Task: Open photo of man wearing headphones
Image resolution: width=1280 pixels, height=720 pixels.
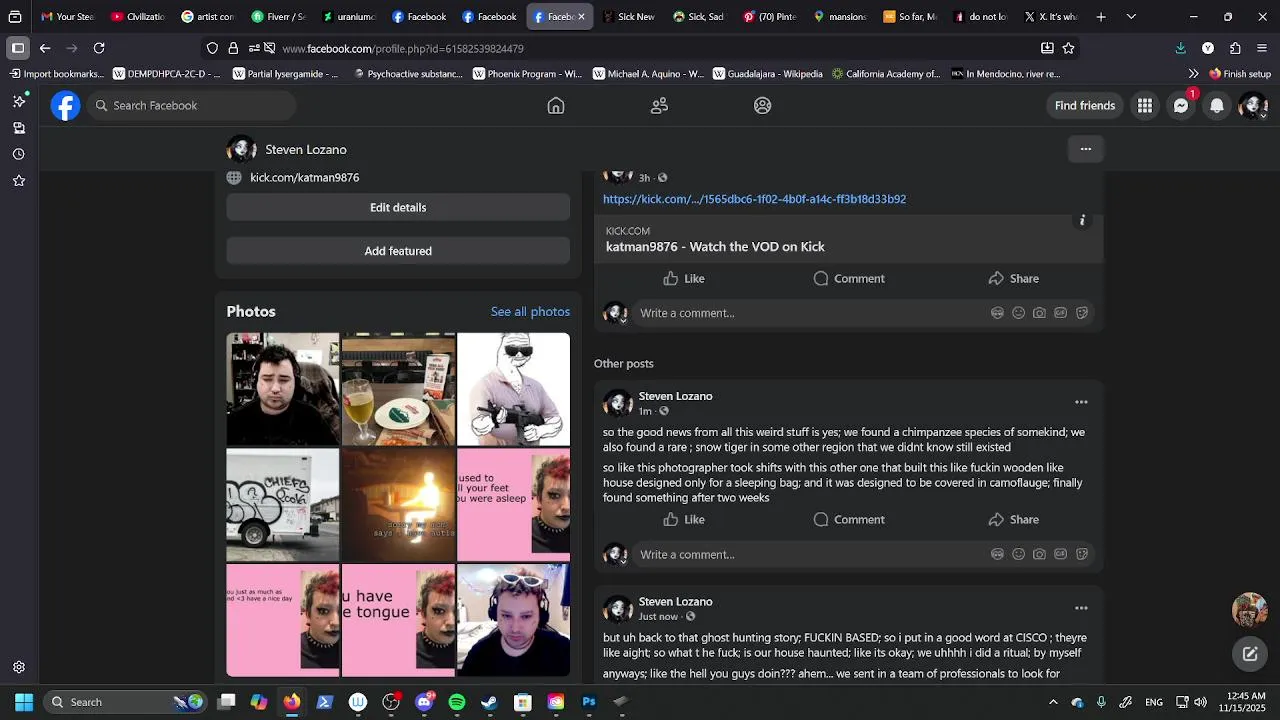Action: pos(514,620)
